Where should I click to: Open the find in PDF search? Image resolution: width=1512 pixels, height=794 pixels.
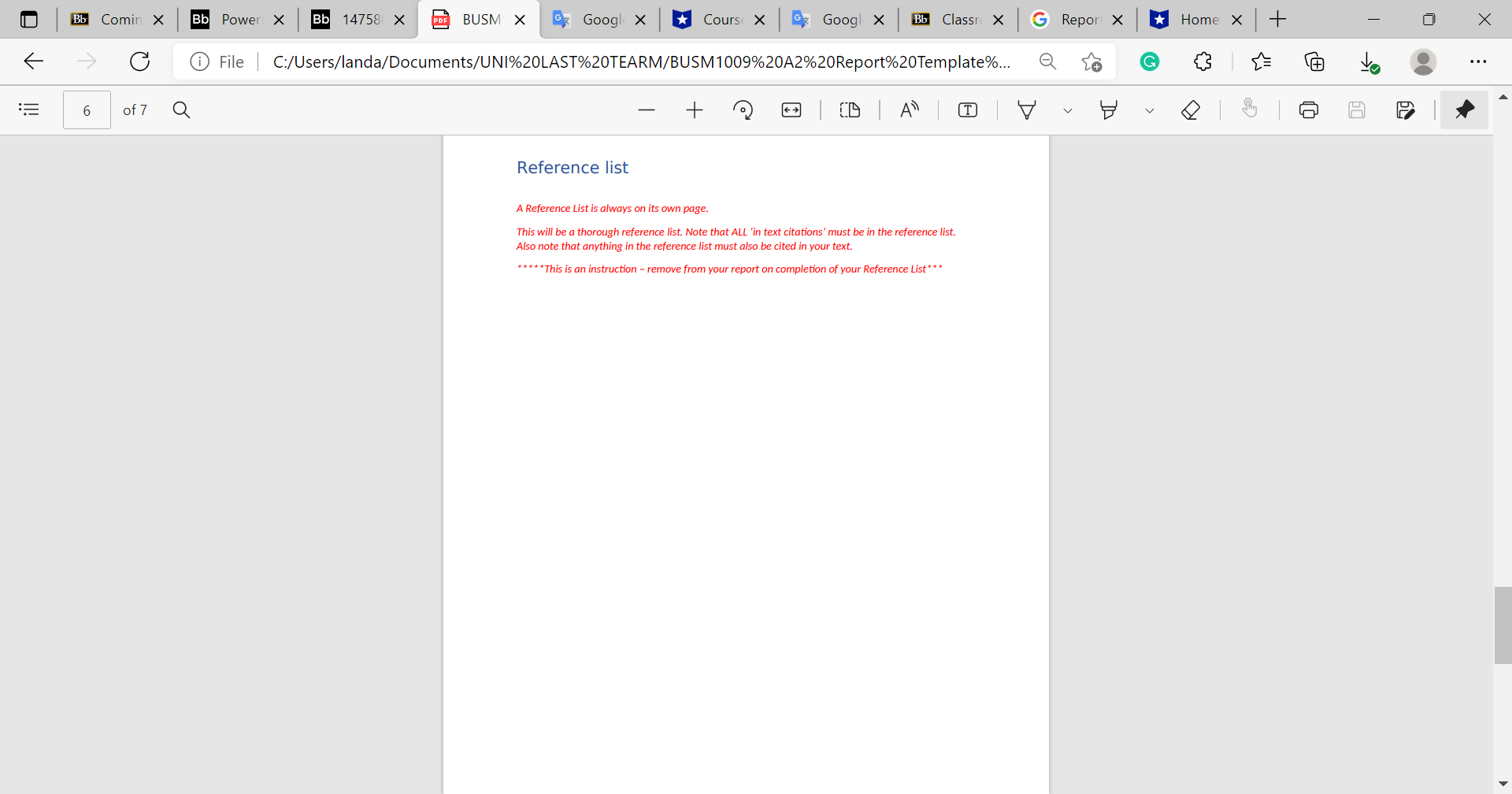click(x=181, y=109)
